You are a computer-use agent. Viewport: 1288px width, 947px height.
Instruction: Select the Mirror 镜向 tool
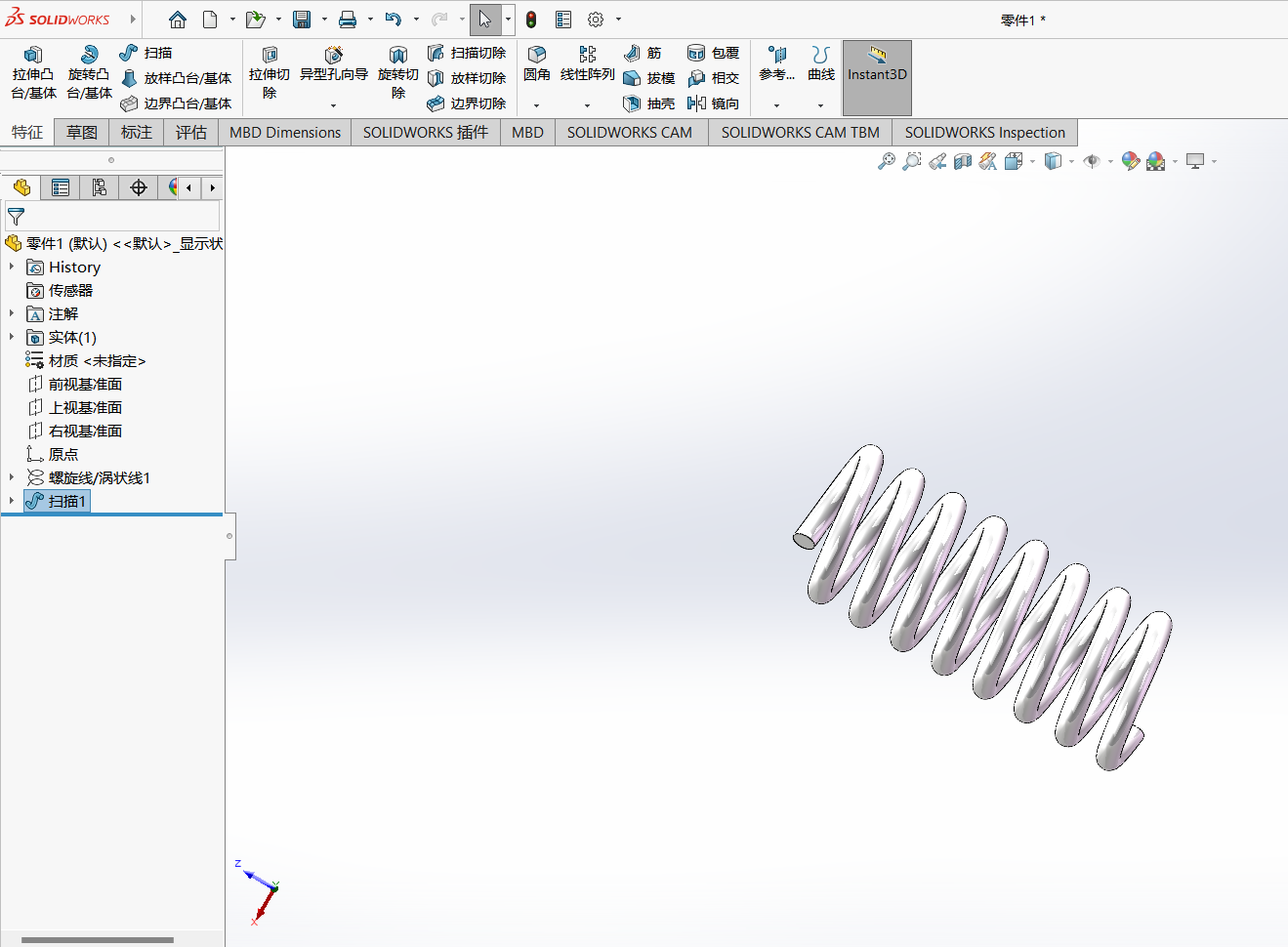(713, 103)
